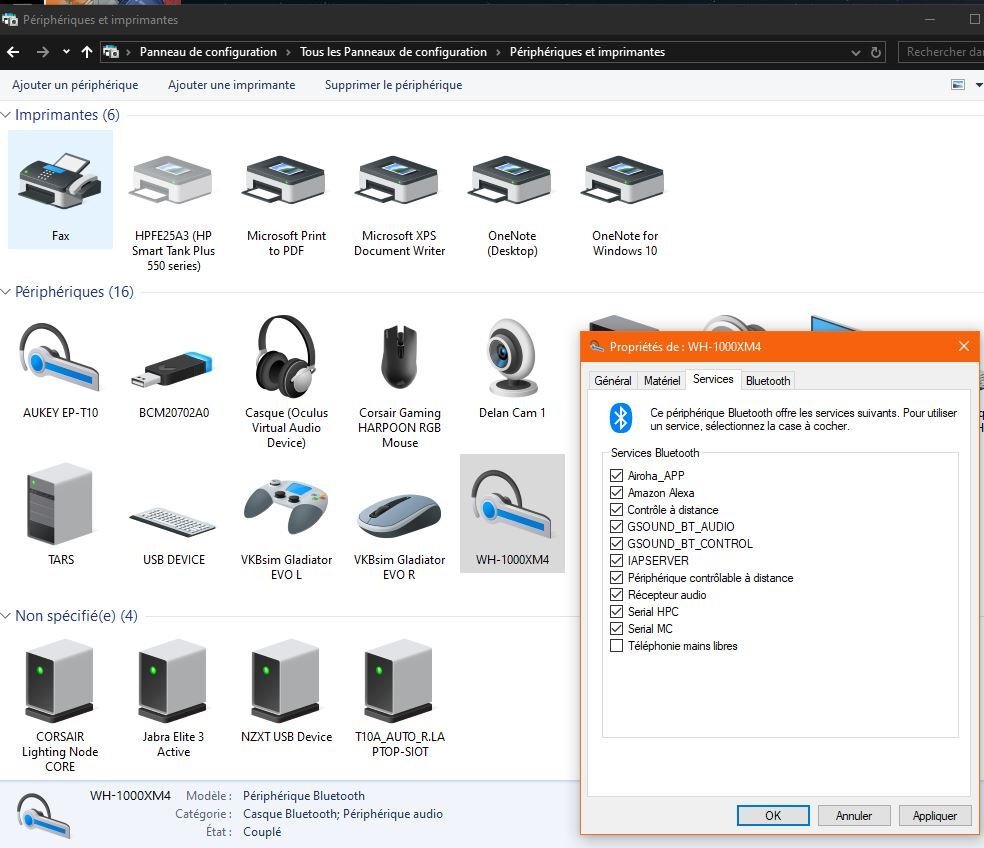Switch to the Matériel tab

(x=661, y=381)
